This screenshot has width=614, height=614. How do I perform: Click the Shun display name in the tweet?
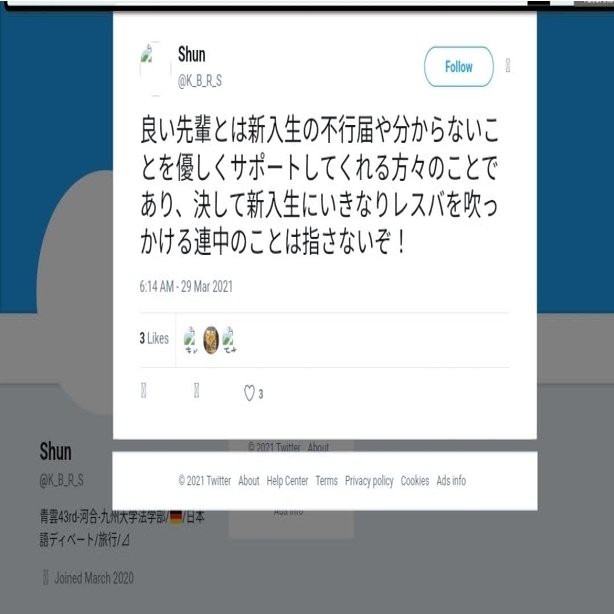[x=191, y=54]
